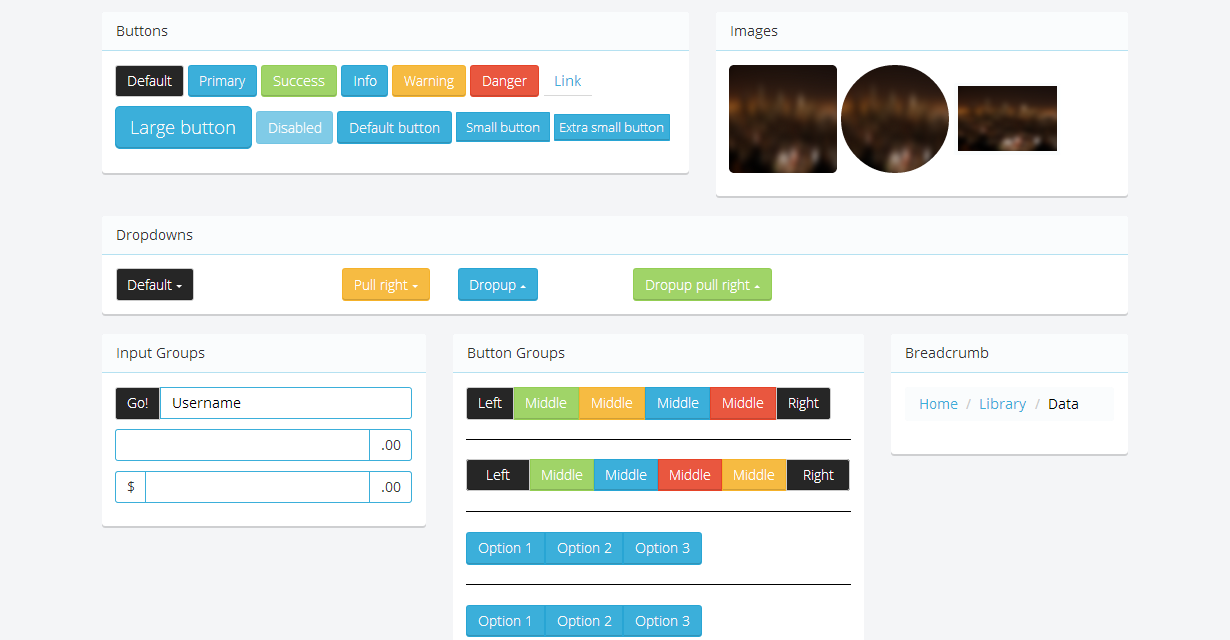This screenshot has width=1230, height=640.
Task: Open the Dropup pull right menu
Action: point(701,284)
